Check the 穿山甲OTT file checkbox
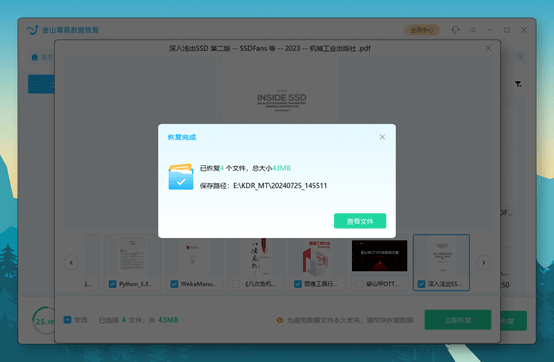The width and height of the screenshot is (554, 362). (x=360, y=284)
